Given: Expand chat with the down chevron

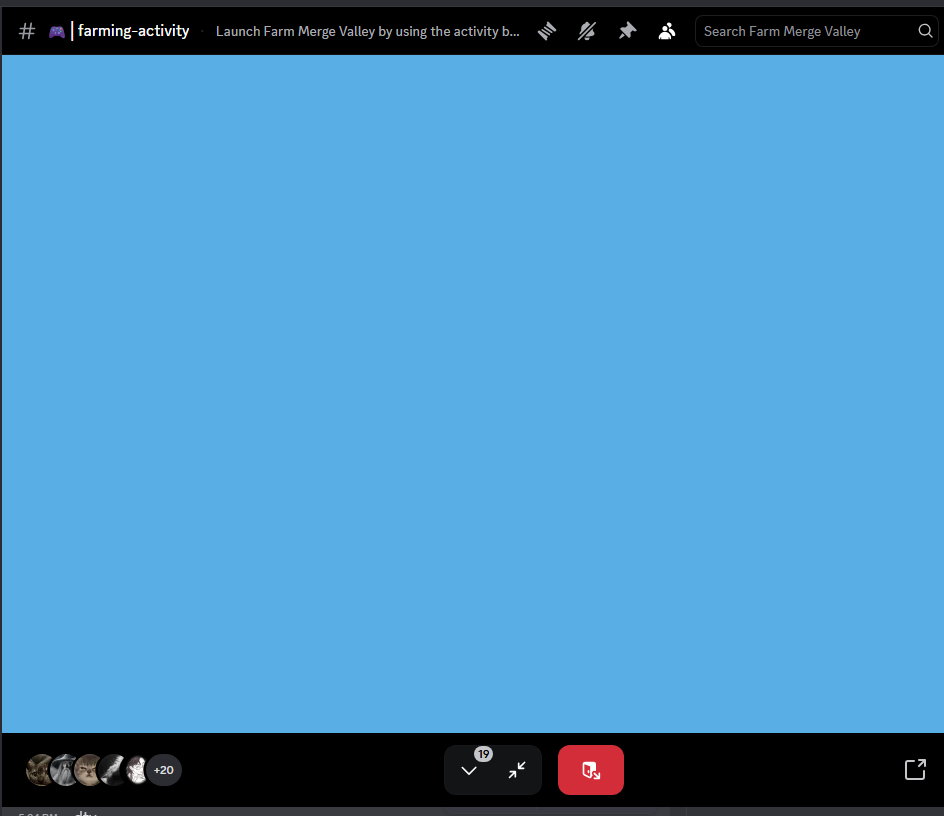Looking at the screenshot, I should [469, 770].
